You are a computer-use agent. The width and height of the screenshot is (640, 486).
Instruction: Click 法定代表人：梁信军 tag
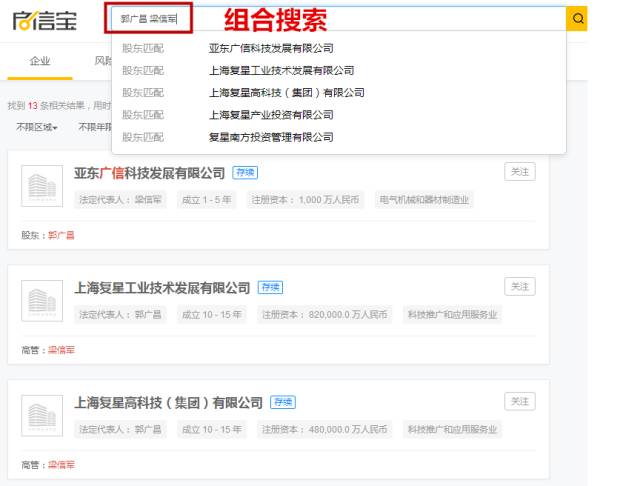(x=120, y=200)
